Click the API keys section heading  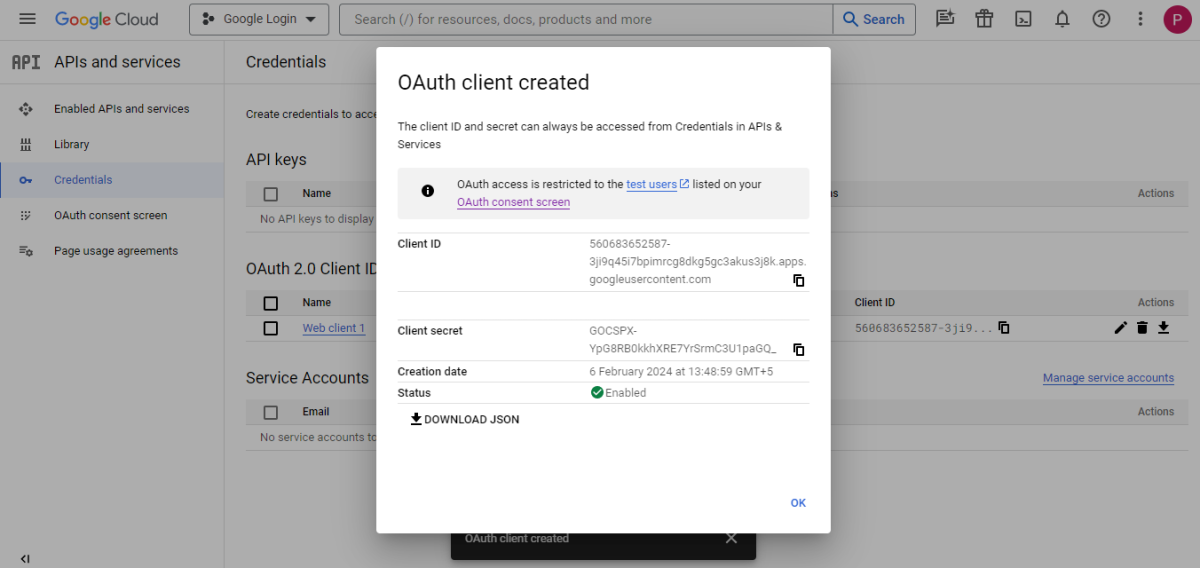pos(276,160)
